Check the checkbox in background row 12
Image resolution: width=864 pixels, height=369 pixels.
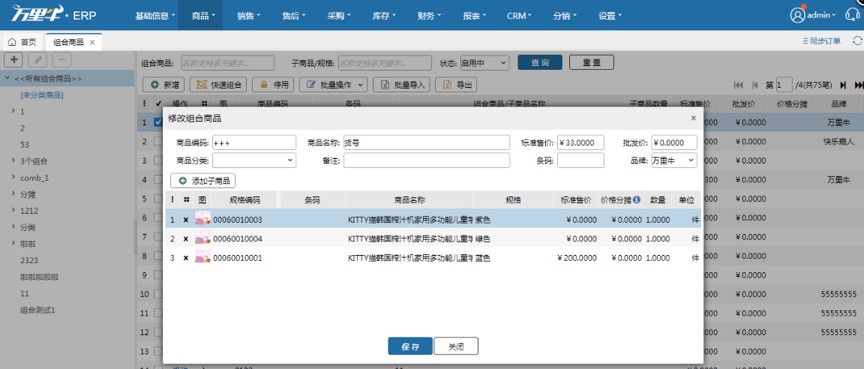[158, 333]
